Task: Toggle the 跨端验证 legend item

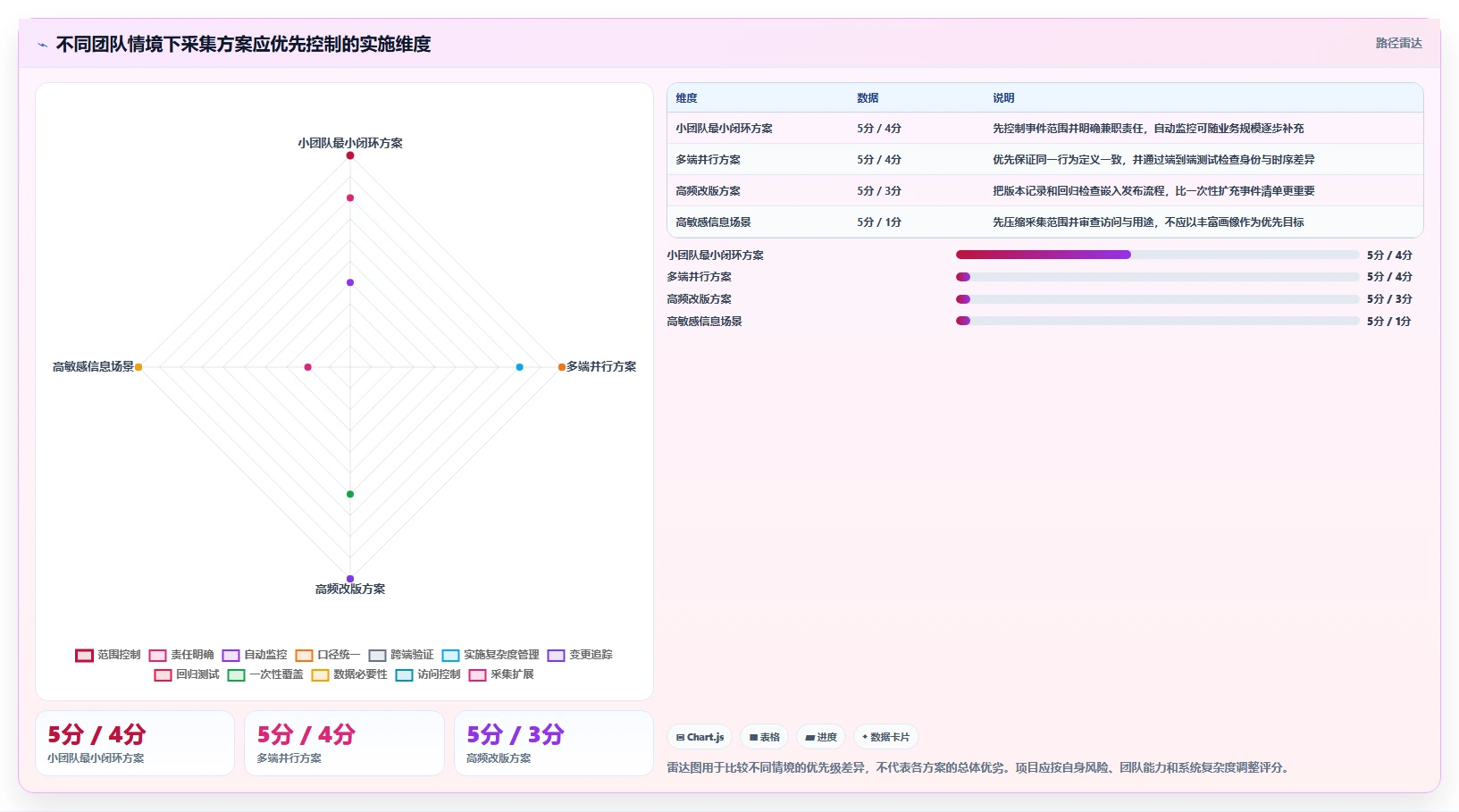Action: (x=401, y=655)
